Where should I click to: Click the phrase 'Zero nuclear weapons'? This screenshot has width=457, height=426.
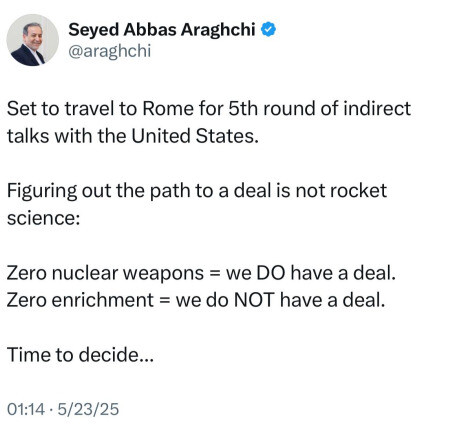pos(105,273)
